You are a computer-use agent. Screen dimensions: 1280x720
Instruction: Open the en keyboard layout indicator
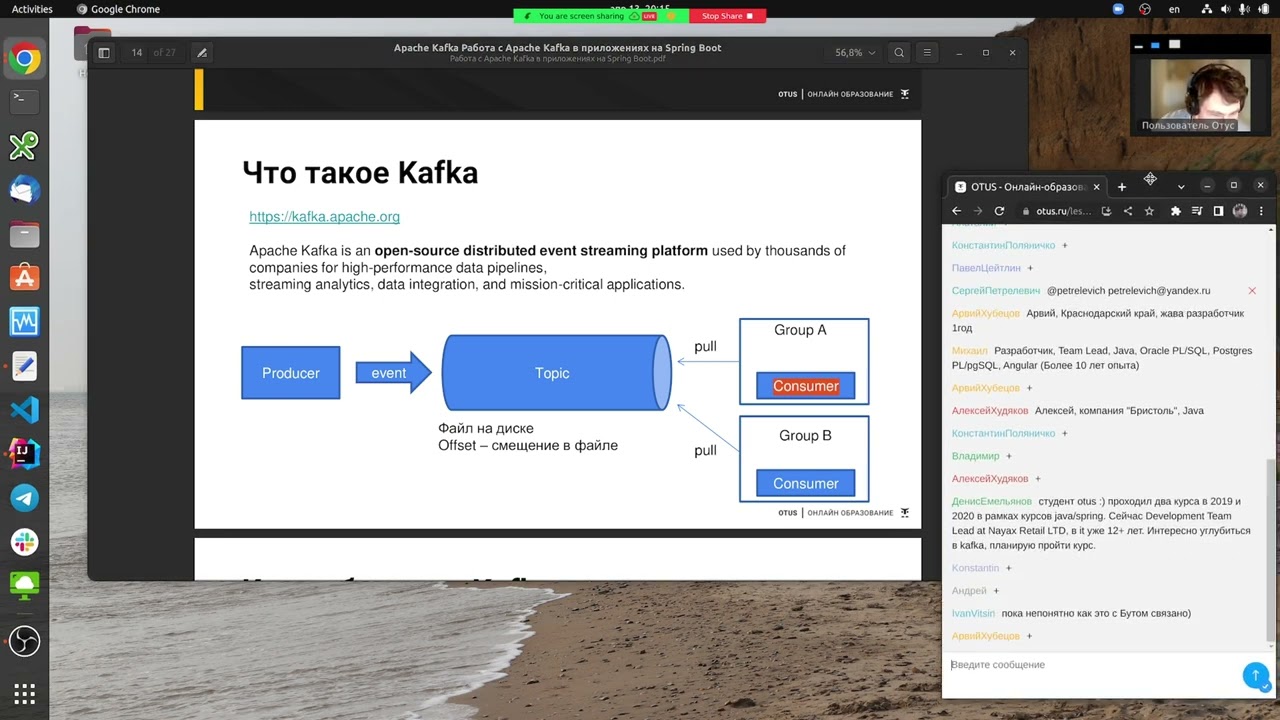[x=1174, y=9]
